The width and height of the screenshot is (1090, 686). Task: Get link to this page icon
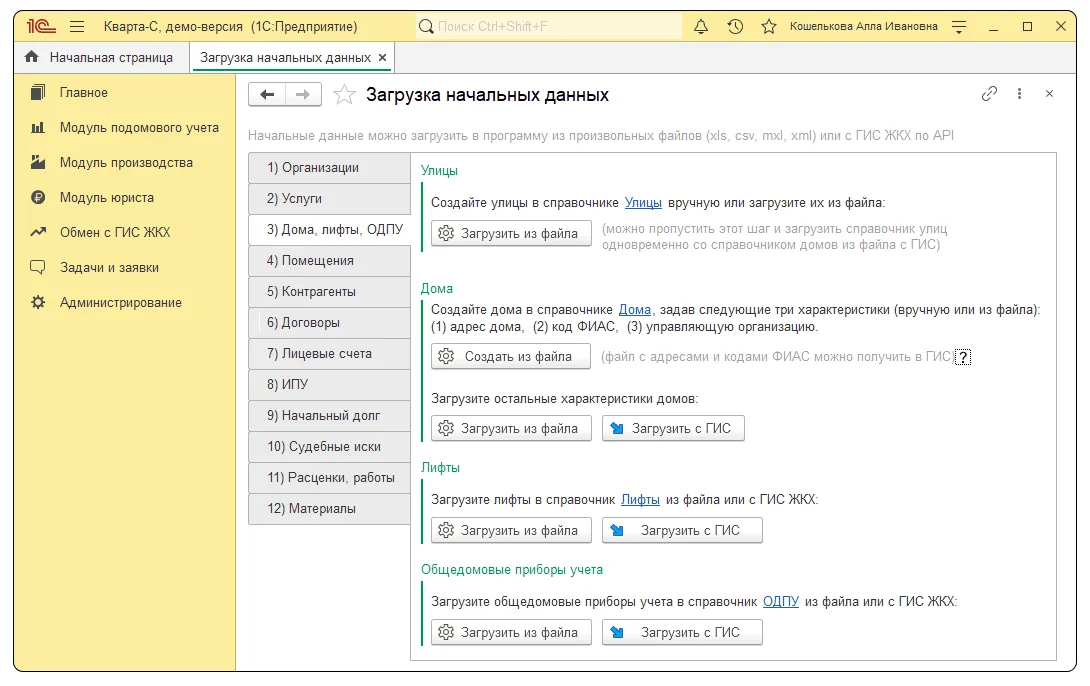pyautogui.click(x=989, y=94)
